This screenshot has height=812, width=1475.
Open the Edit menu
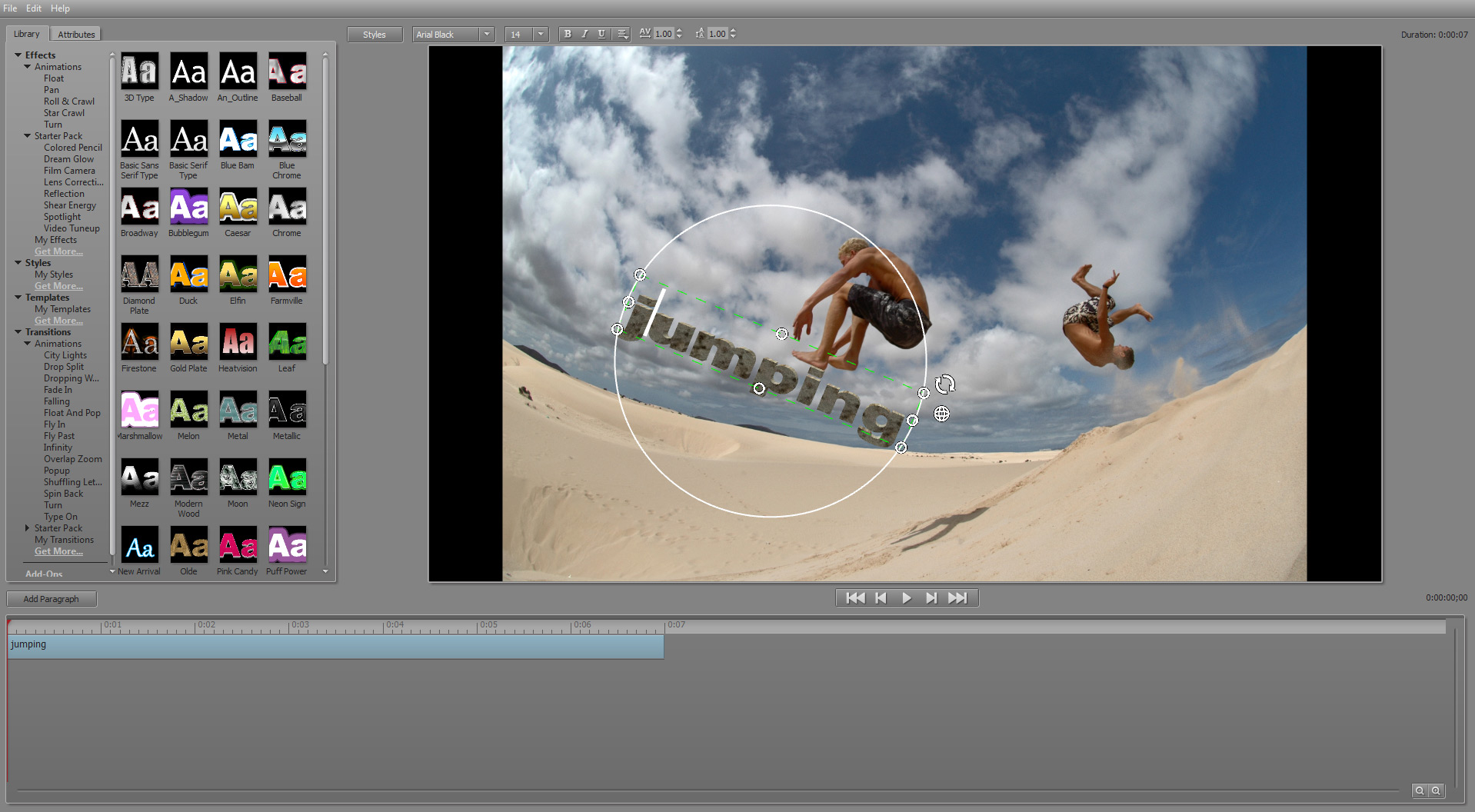pyautogui.click(x=33, y=8)
